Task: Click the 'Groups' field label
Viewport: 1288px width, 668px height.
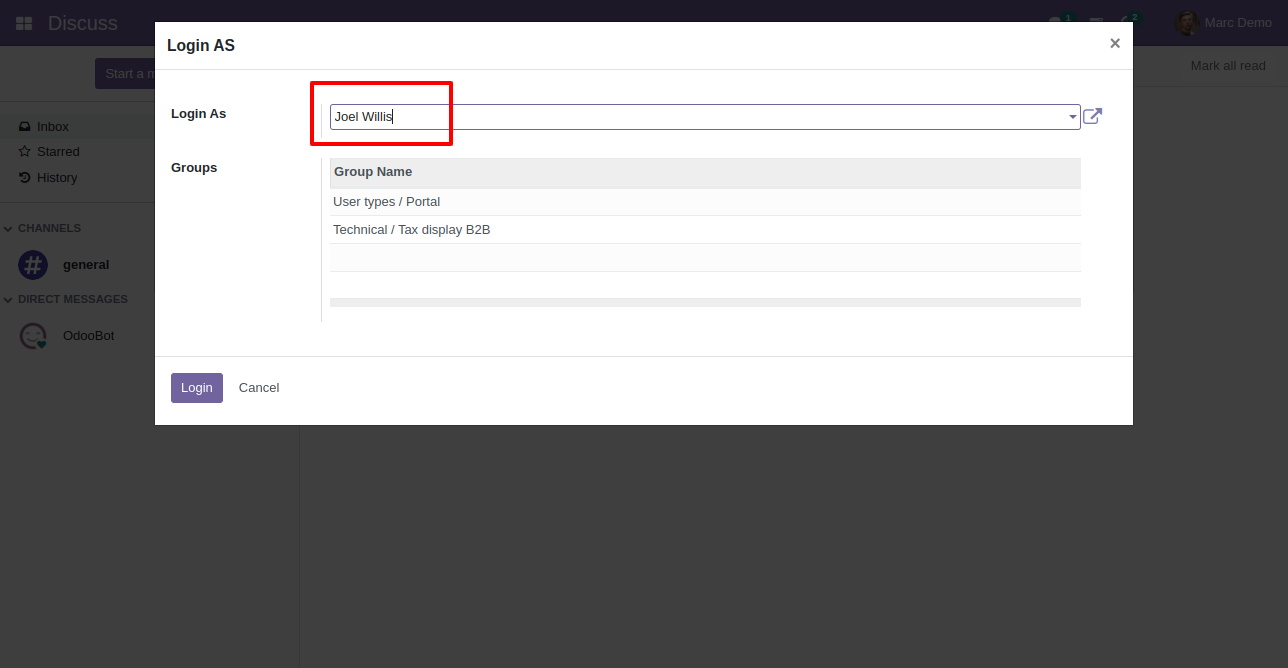Action: (194, 168)
